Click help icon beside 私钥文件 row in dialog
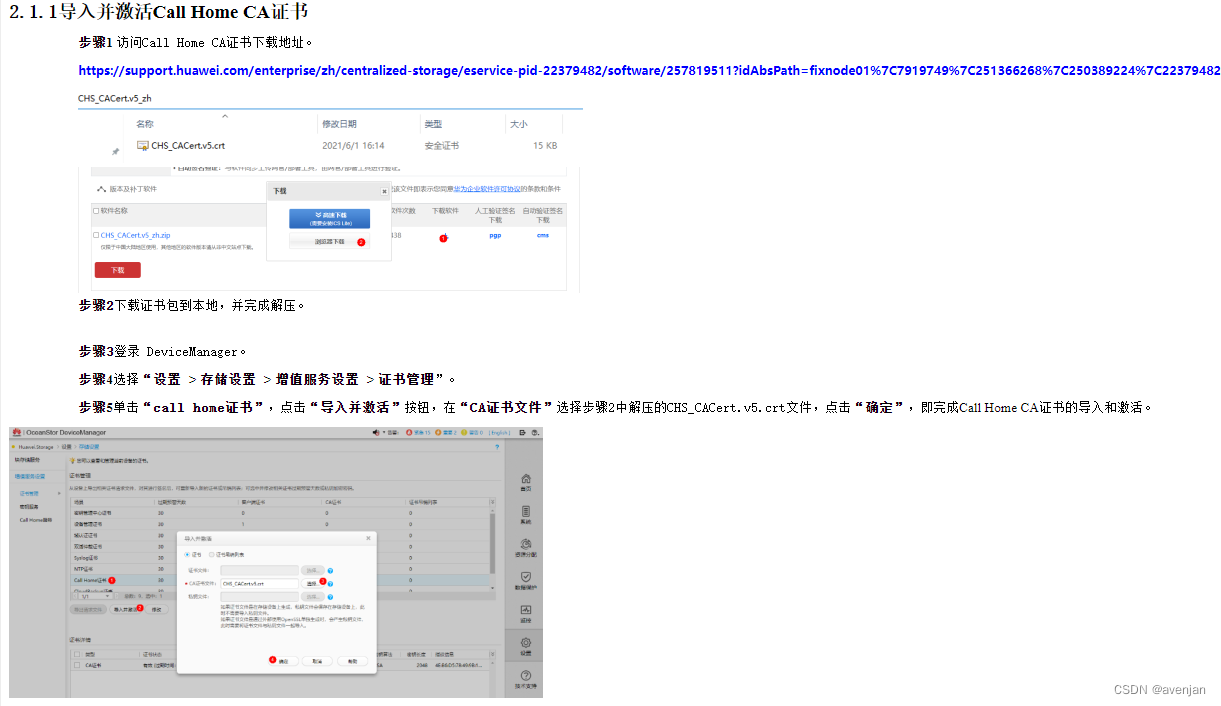1221x706 pixels. pyautogui.click(x=330, y=596)
